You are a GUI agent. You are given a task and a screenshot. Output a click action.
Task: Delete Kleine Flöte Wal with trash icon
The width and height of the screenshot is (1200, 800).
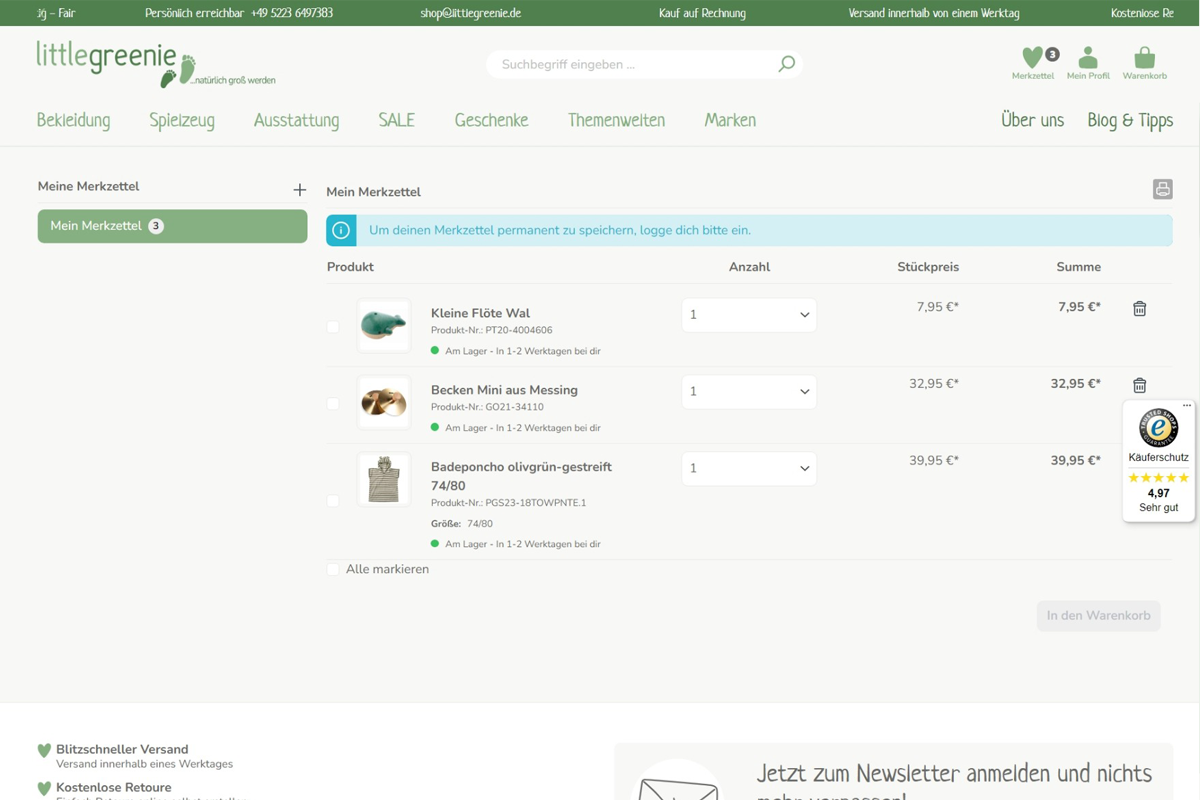[1139, 309]
